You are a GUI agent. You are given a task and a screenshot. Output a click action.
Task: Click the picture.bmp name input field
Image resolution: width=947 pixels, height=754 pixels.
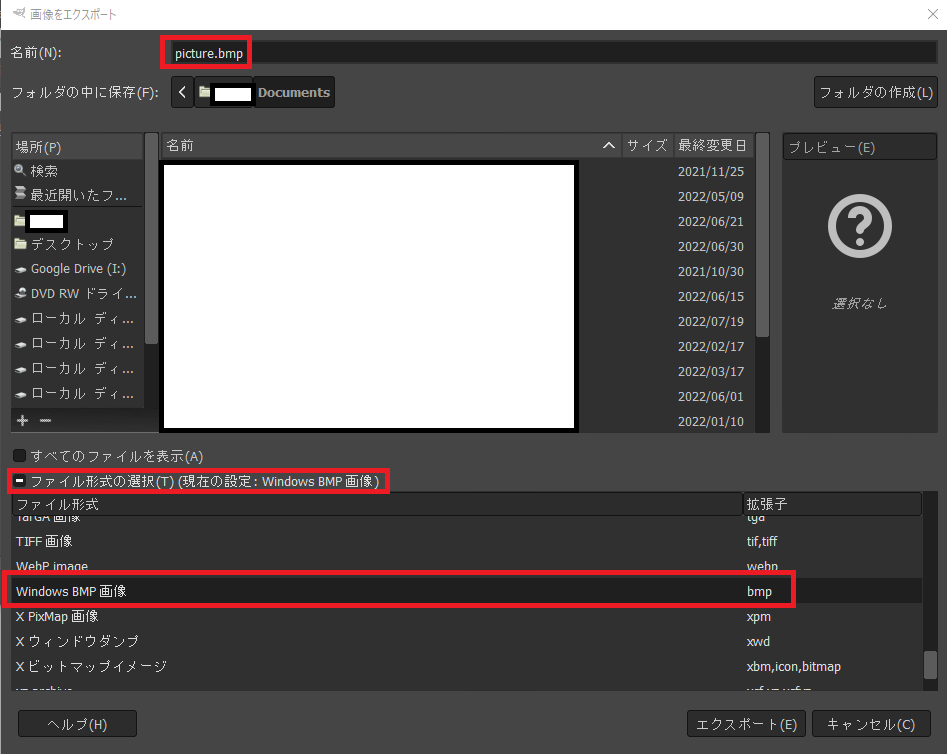tap(205, 51)
